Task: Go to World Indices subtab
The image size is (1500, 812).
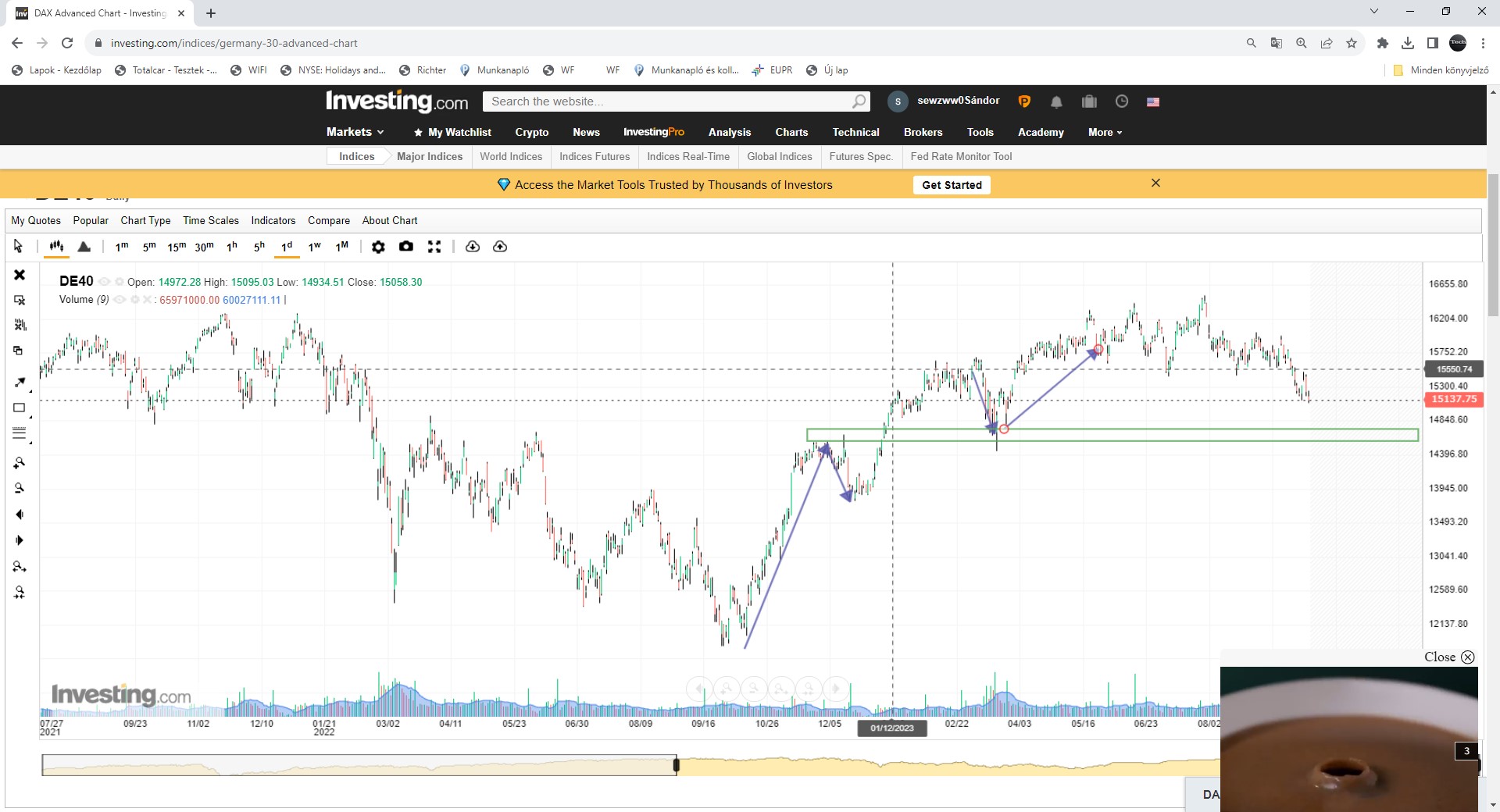Action: point(511,156)
